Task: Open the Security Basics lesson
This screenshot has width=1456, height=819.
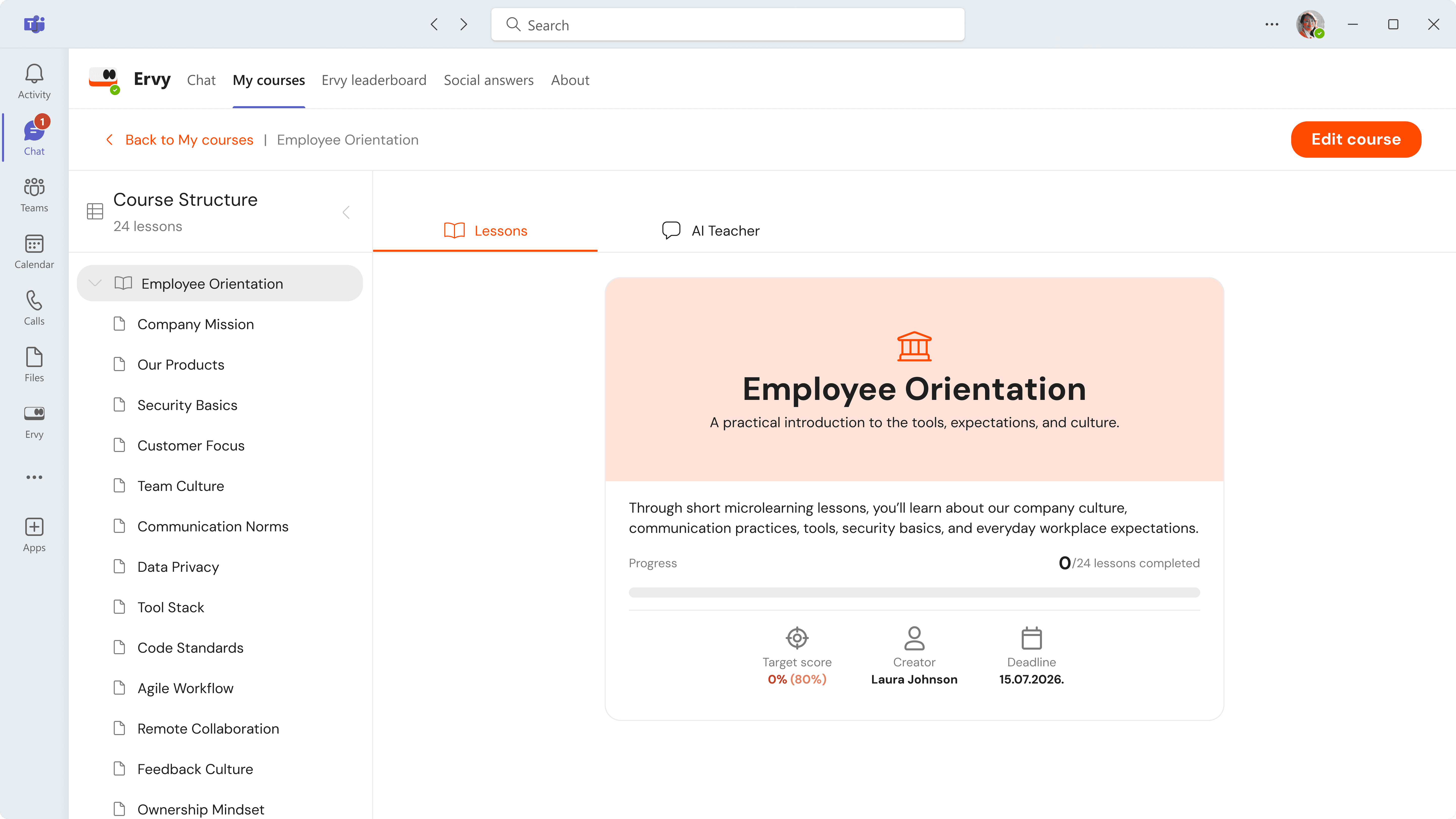Action: click(x=187, y=405)
